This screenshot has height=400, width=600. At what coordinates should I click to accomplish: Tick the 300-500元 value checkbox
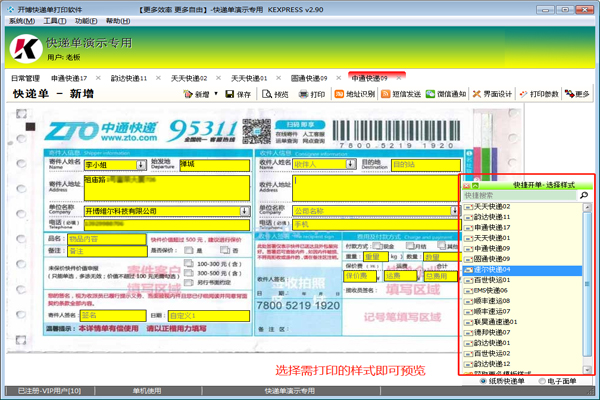[x=188, y=273]
